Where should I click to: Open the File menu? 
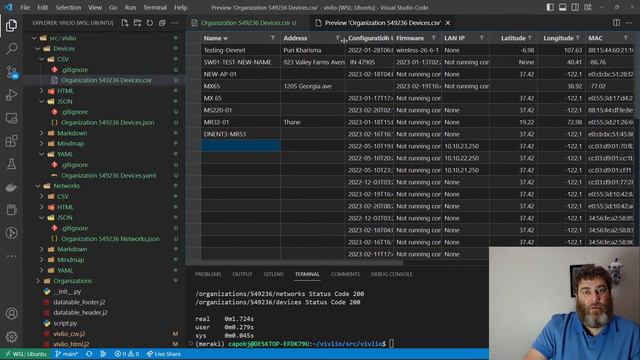(25, 7)
